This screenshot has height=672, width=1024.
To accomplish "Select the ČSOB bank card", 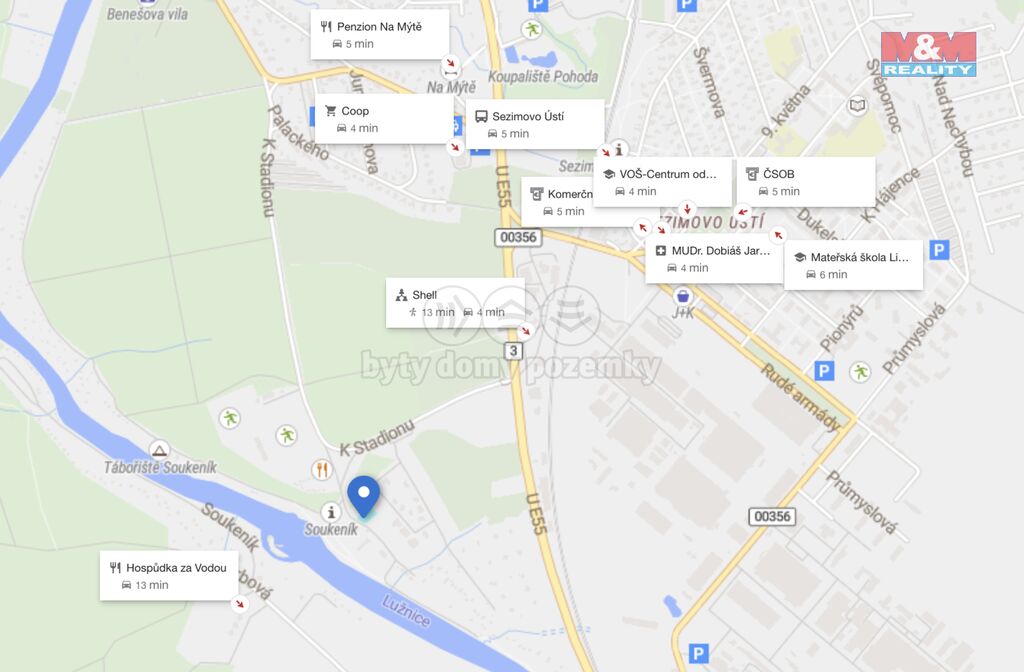I will (x=806, y=182).
